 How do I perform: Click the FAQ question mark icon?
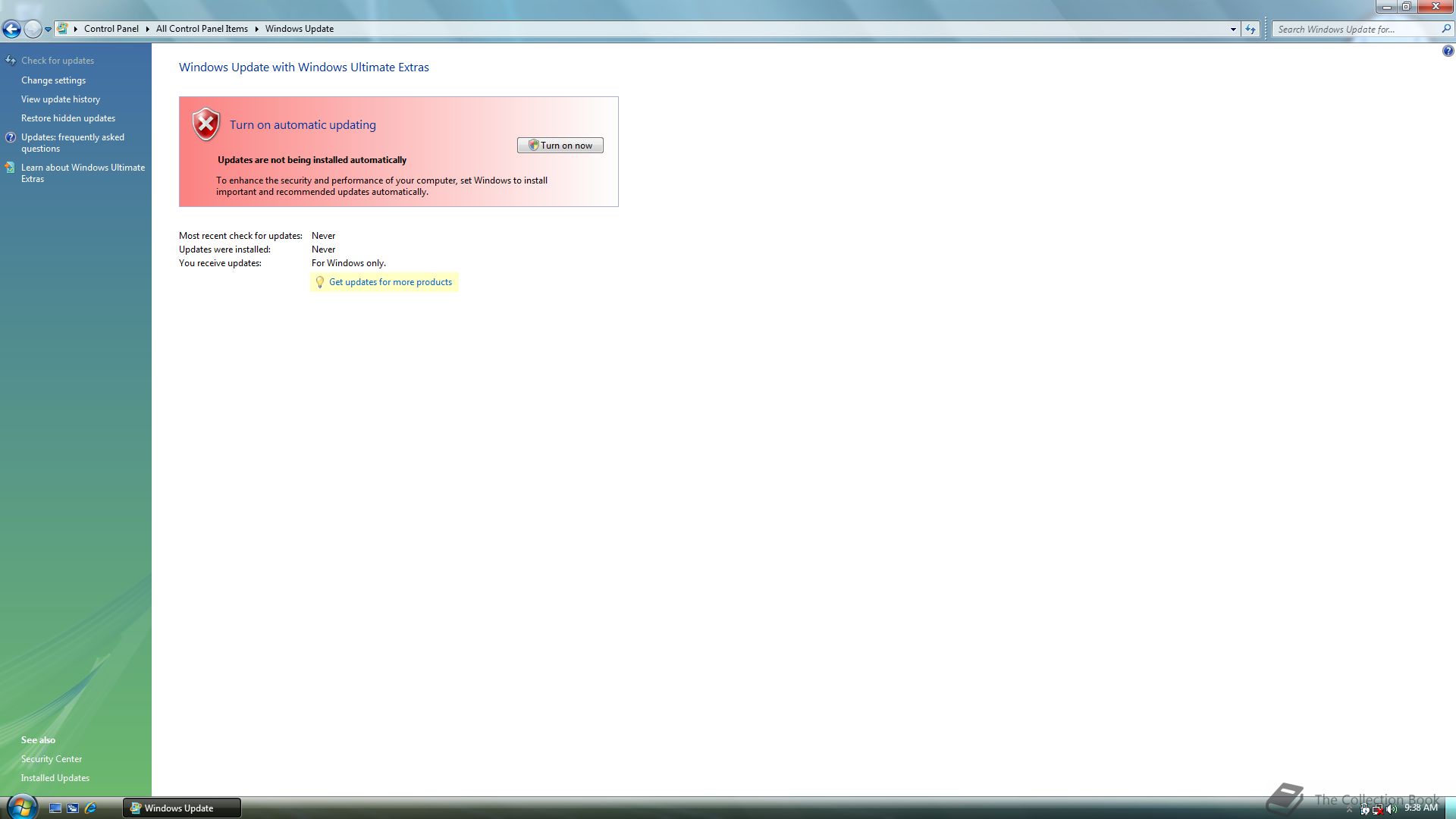point(11,137)
